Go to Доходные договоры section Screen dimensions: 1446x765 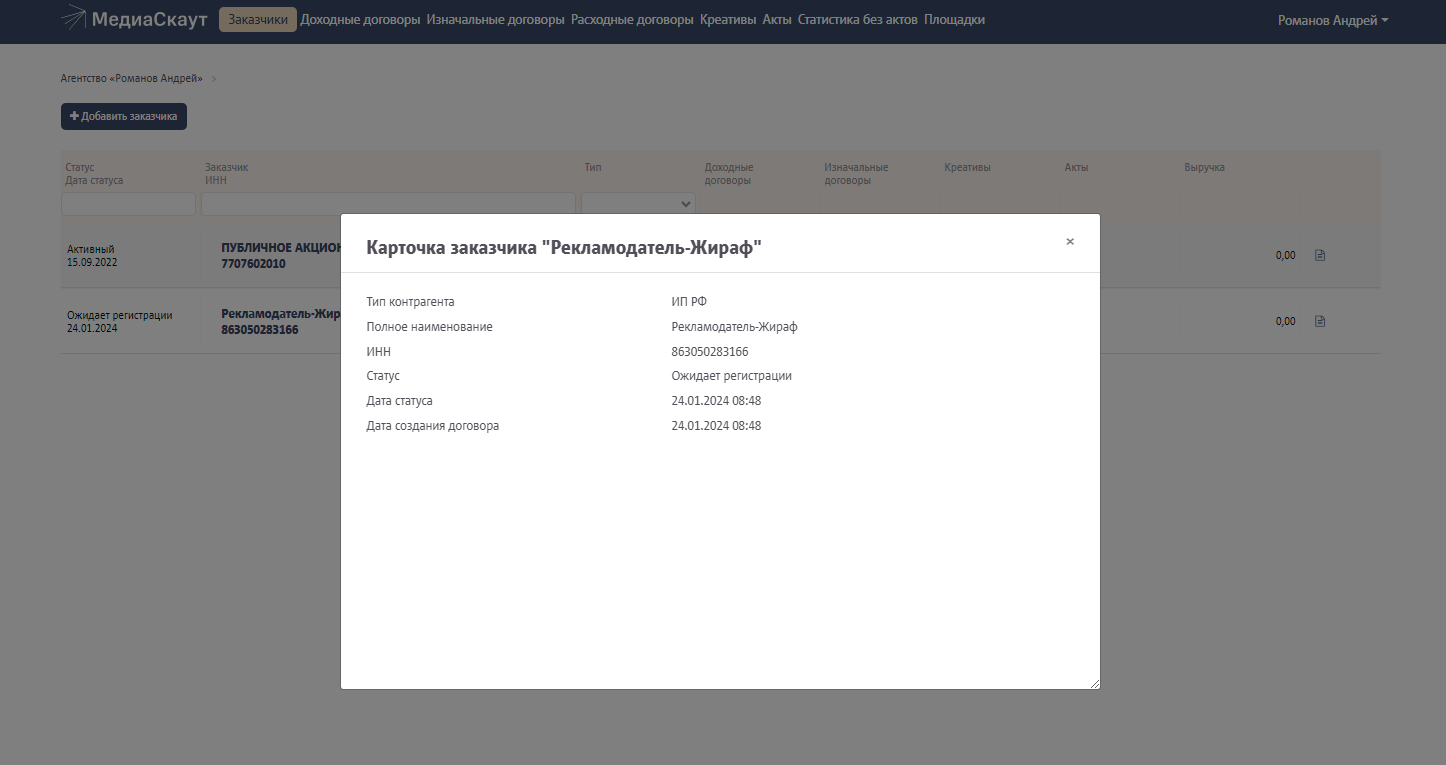coord(361,20)
